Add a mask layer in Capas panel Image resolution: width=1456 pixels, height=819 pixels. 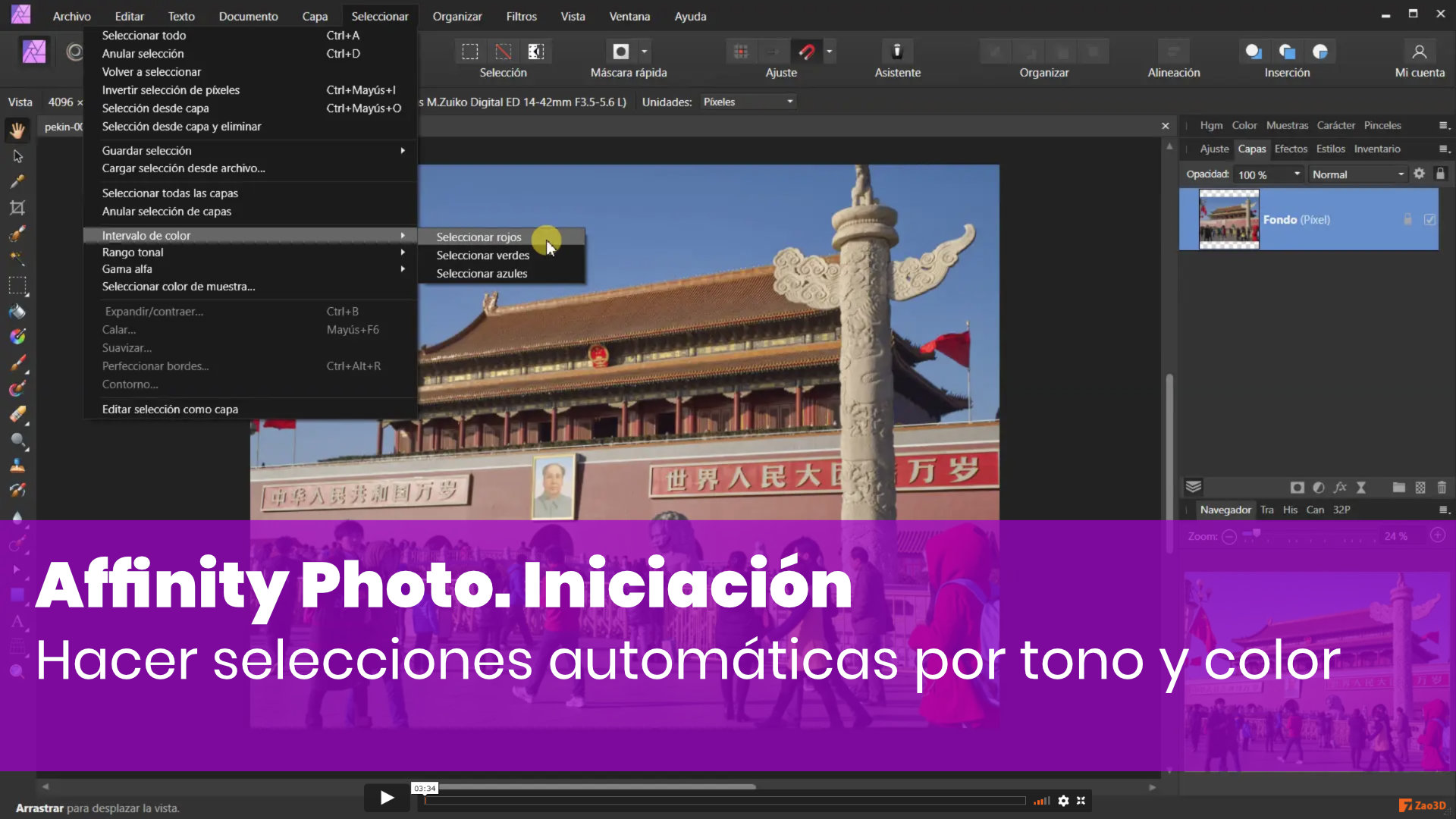click(x=1298, y=488)
